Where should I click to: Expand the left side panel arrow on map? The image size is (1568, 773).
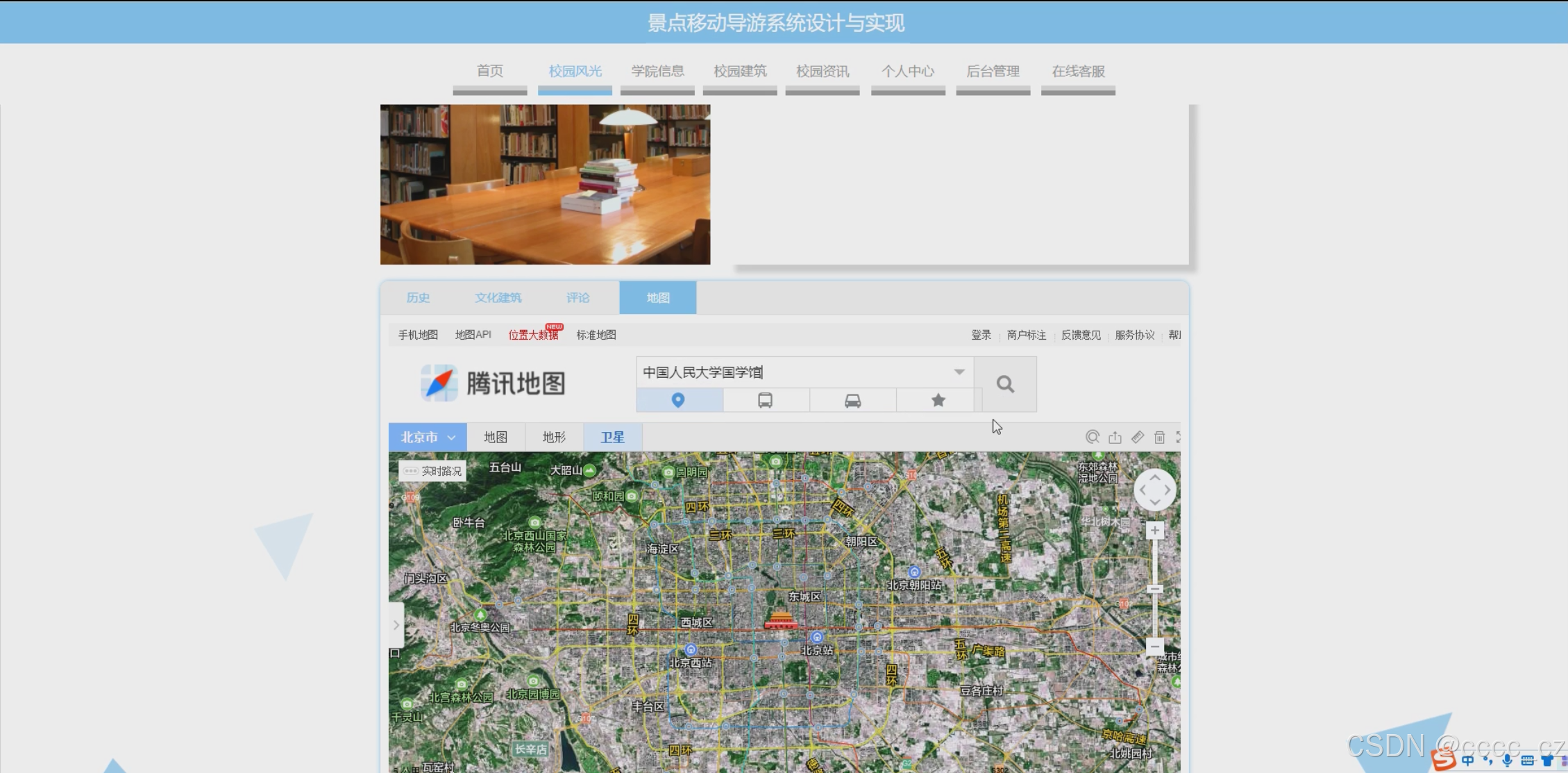(396, 625)
